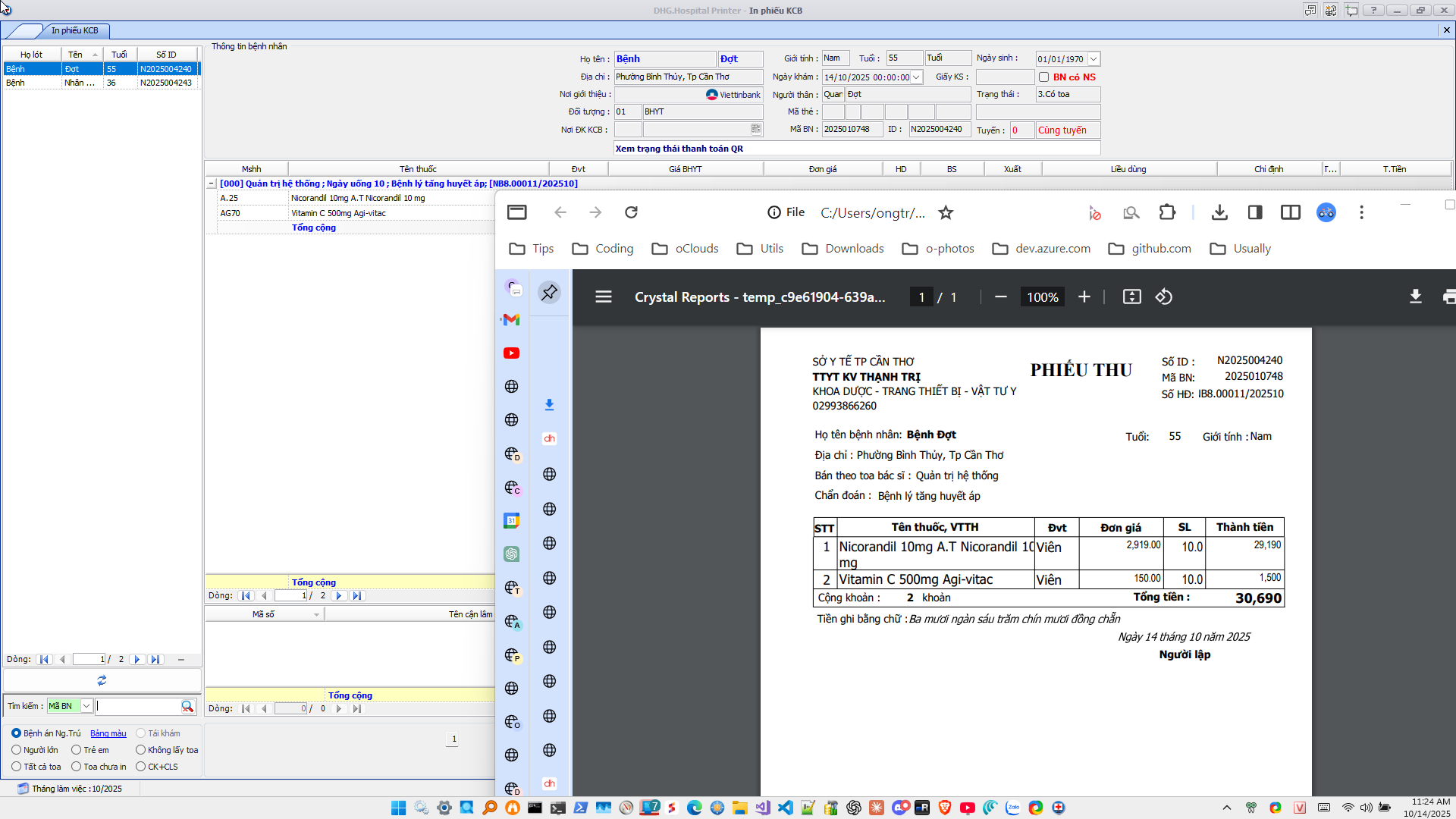Open the Bảng màu link
The height and width of the screenshot is (819, 1456).
pyautogui.click(x=108, y=733)
